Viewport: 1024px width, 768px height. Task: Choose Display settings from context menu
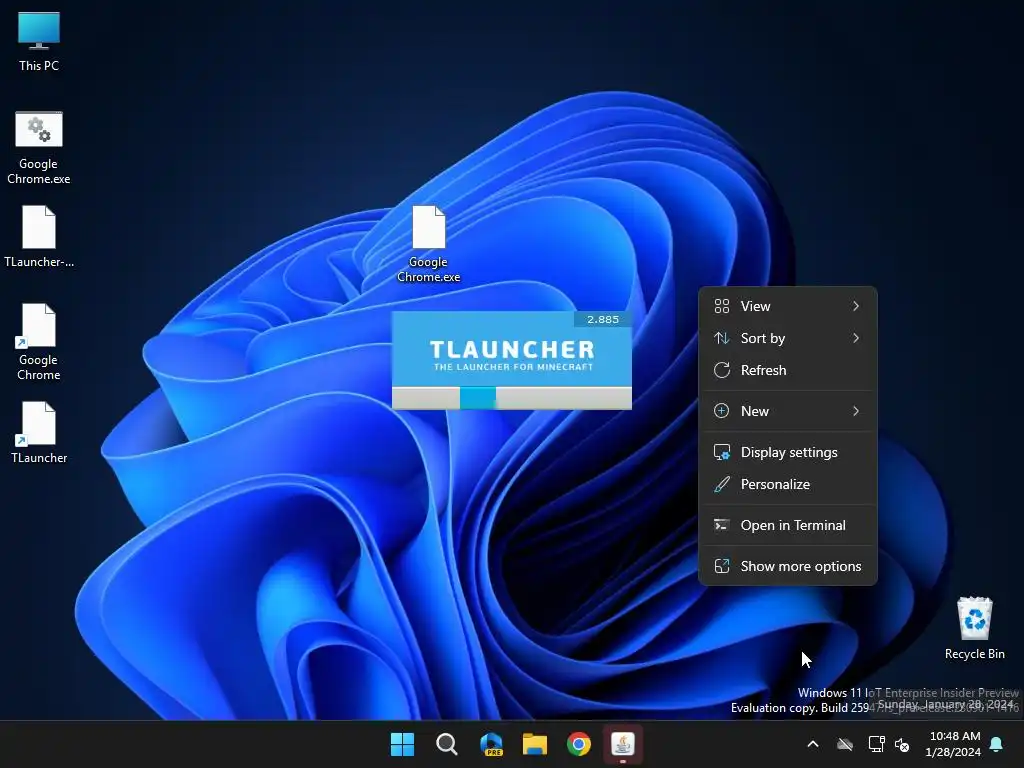point(788,453)
